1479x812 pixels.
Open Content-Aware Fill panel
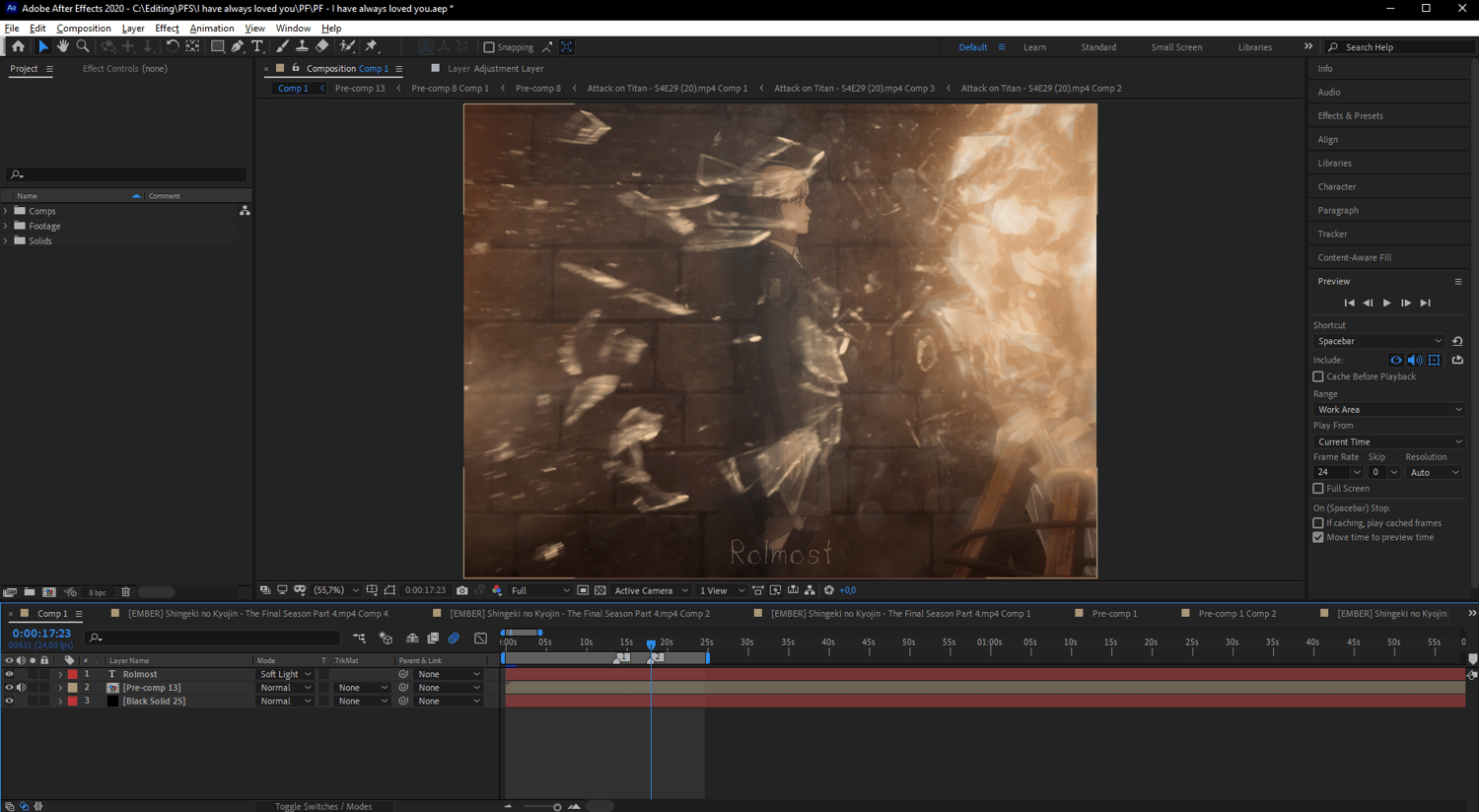point(1355,258)
